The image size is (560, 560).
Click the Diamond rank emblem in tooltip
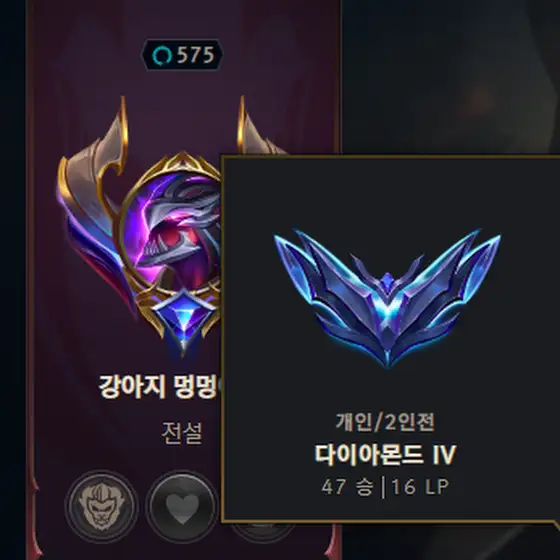(x=388, y=298)
